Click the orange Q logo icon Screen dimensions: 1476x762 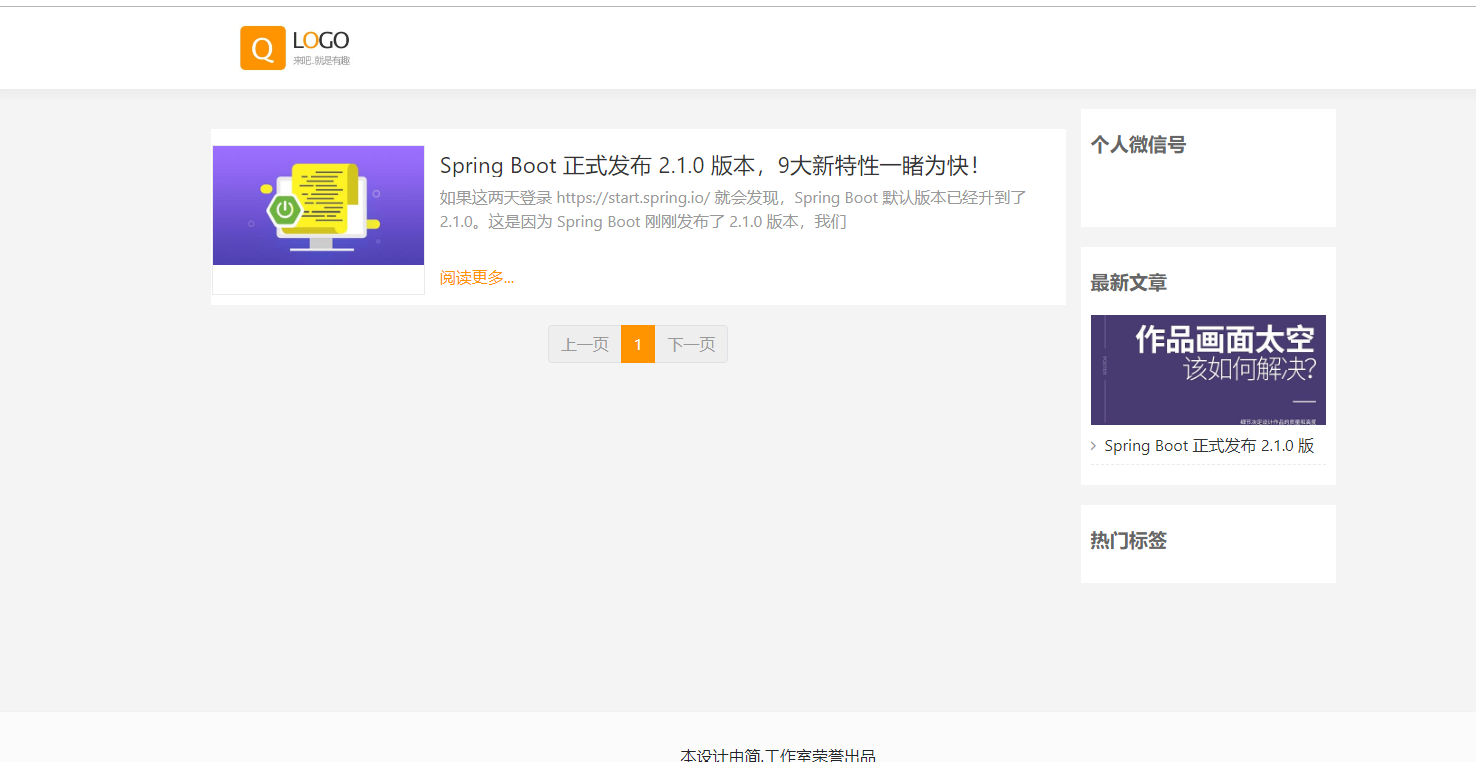point(263,48)
